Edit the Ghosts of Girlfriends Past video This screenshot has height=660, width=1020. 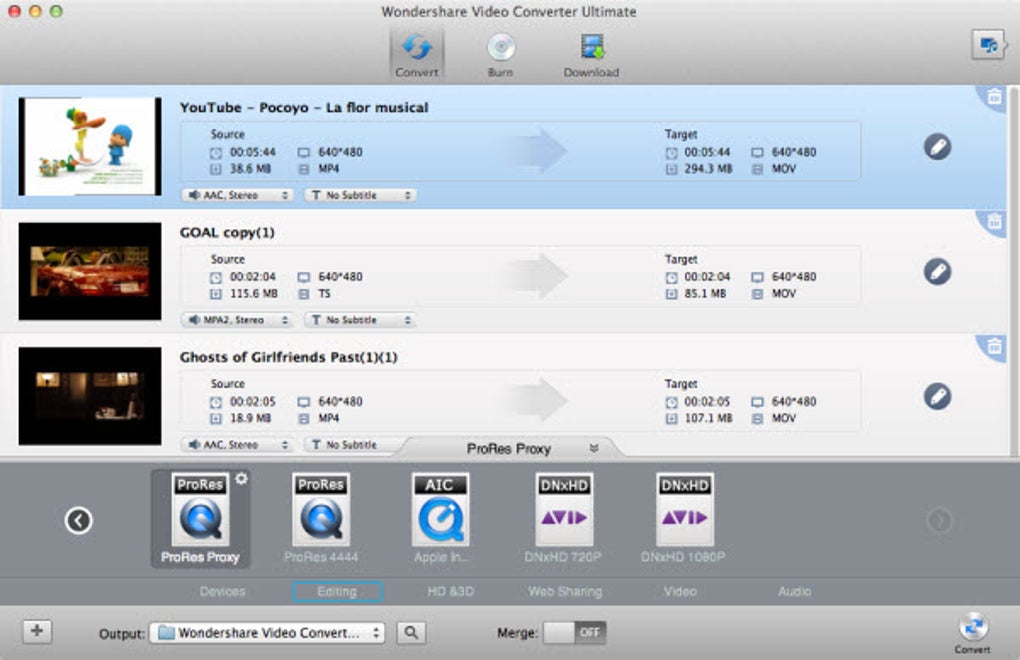[x=937, y=397]
